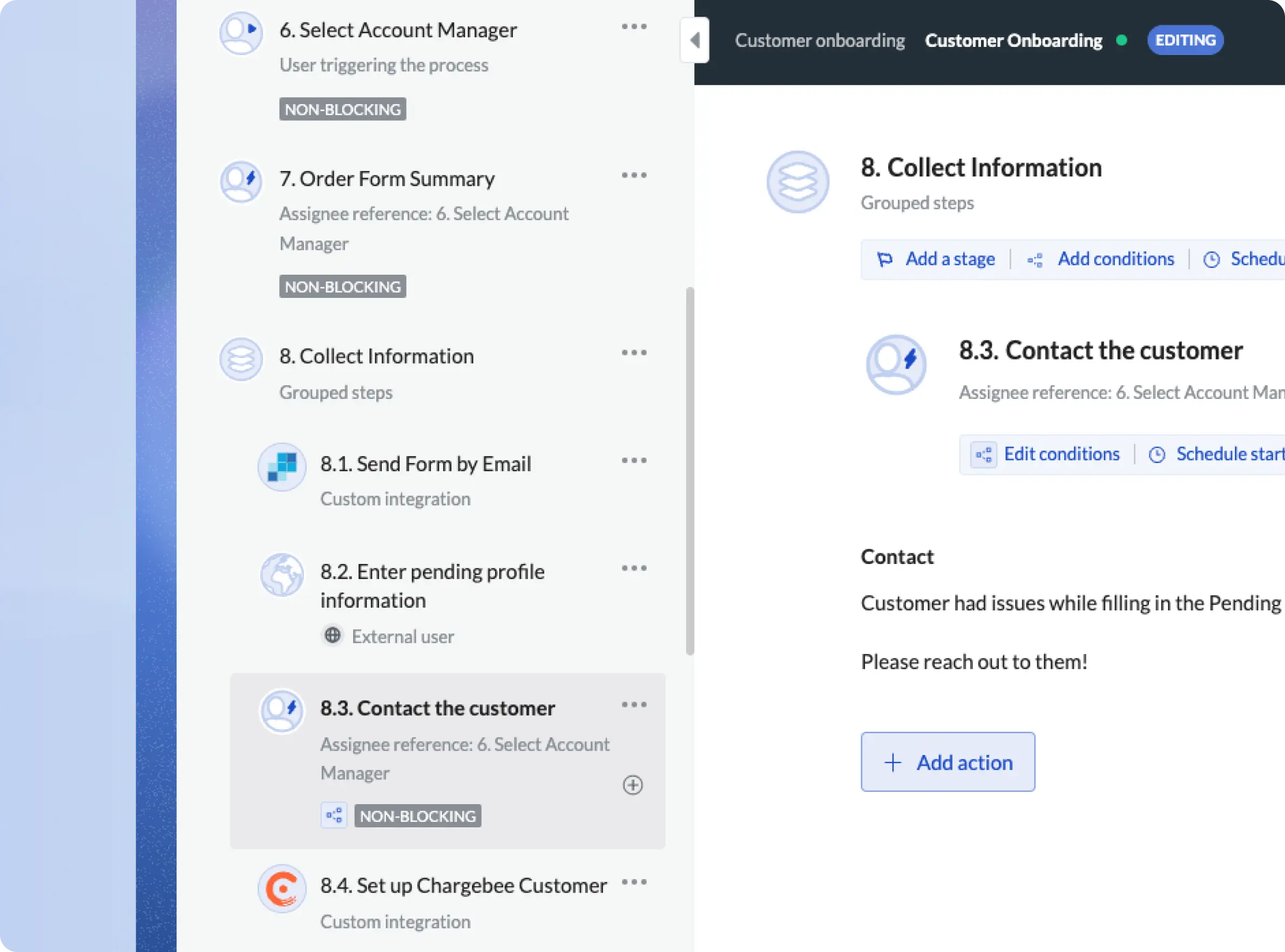Click the Order Form Summary step icon
This screenshot has width=1285, height=952.
click(241, 181)
